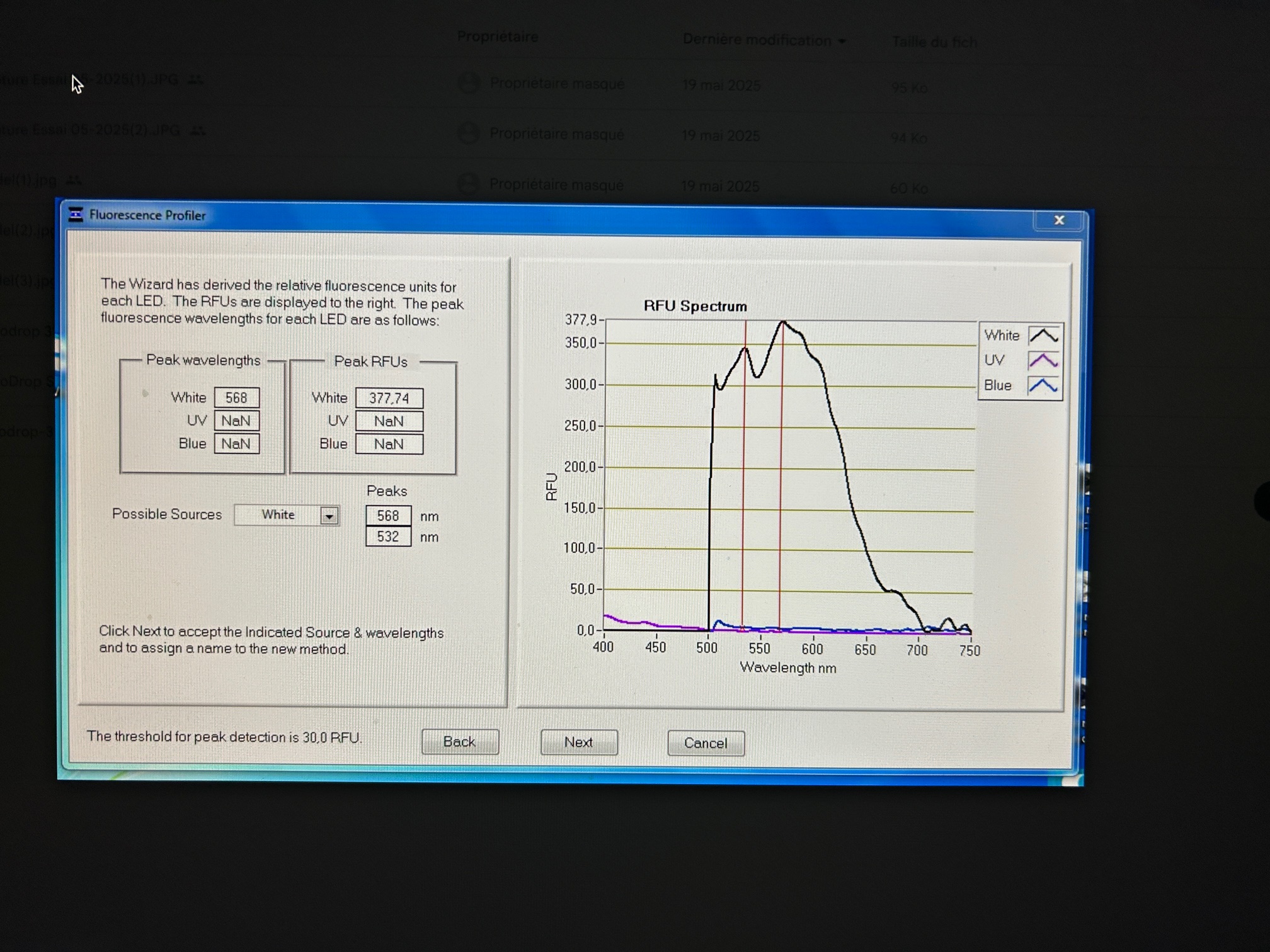
Task: Click the Back button
Action: pos(460,741)
